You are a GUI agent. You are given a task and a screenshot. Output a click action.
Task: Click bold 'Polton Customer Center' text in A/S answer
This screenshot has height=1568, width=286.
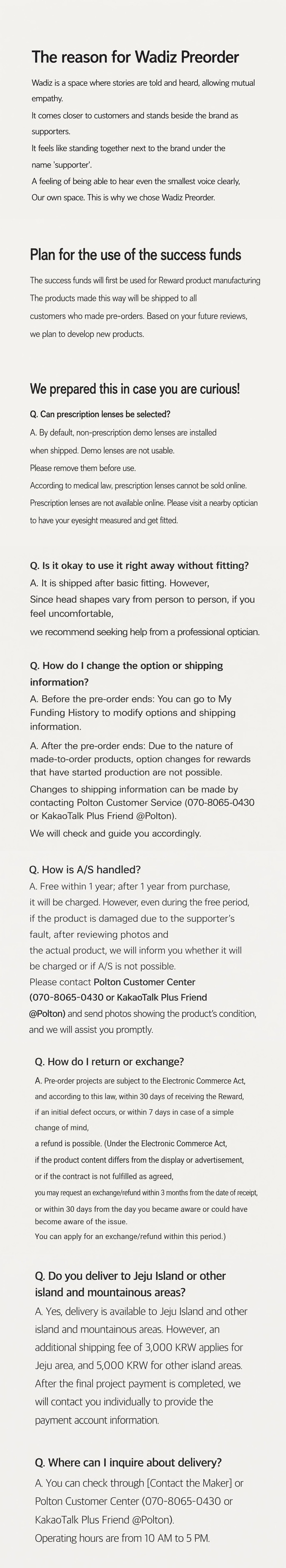click(144, 982)
